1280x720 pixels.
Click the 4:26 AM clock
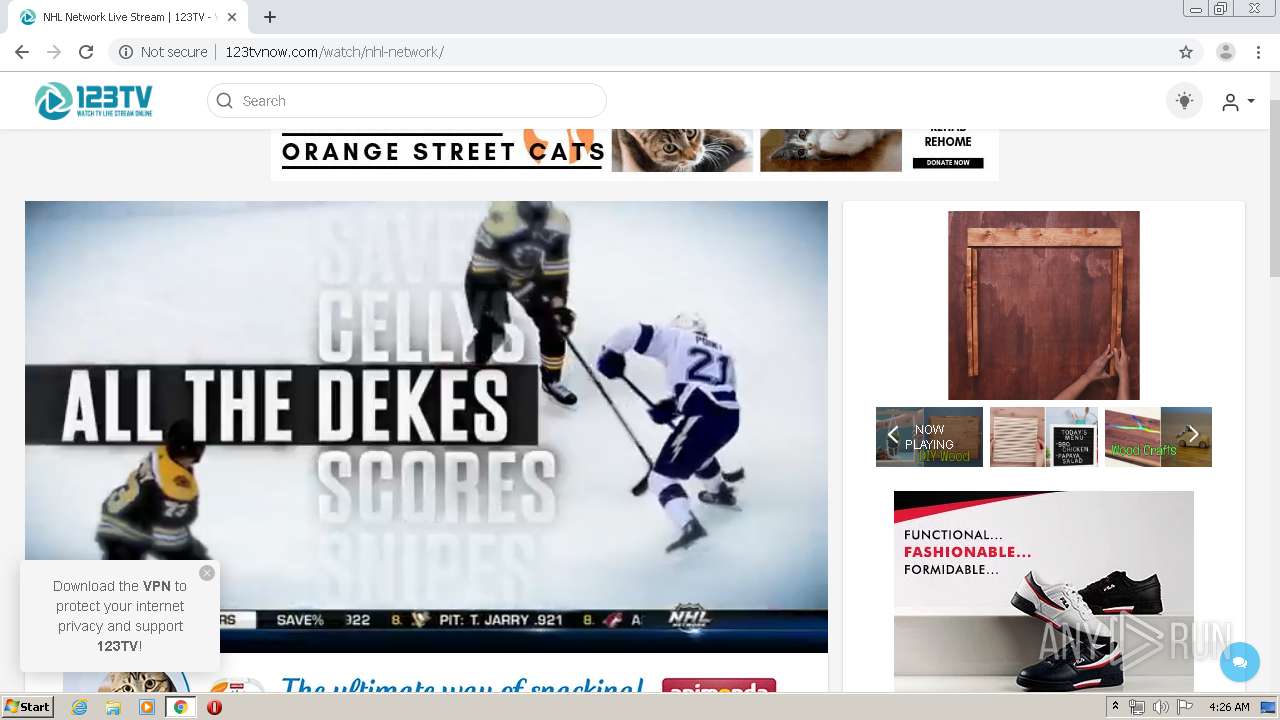1229,707
